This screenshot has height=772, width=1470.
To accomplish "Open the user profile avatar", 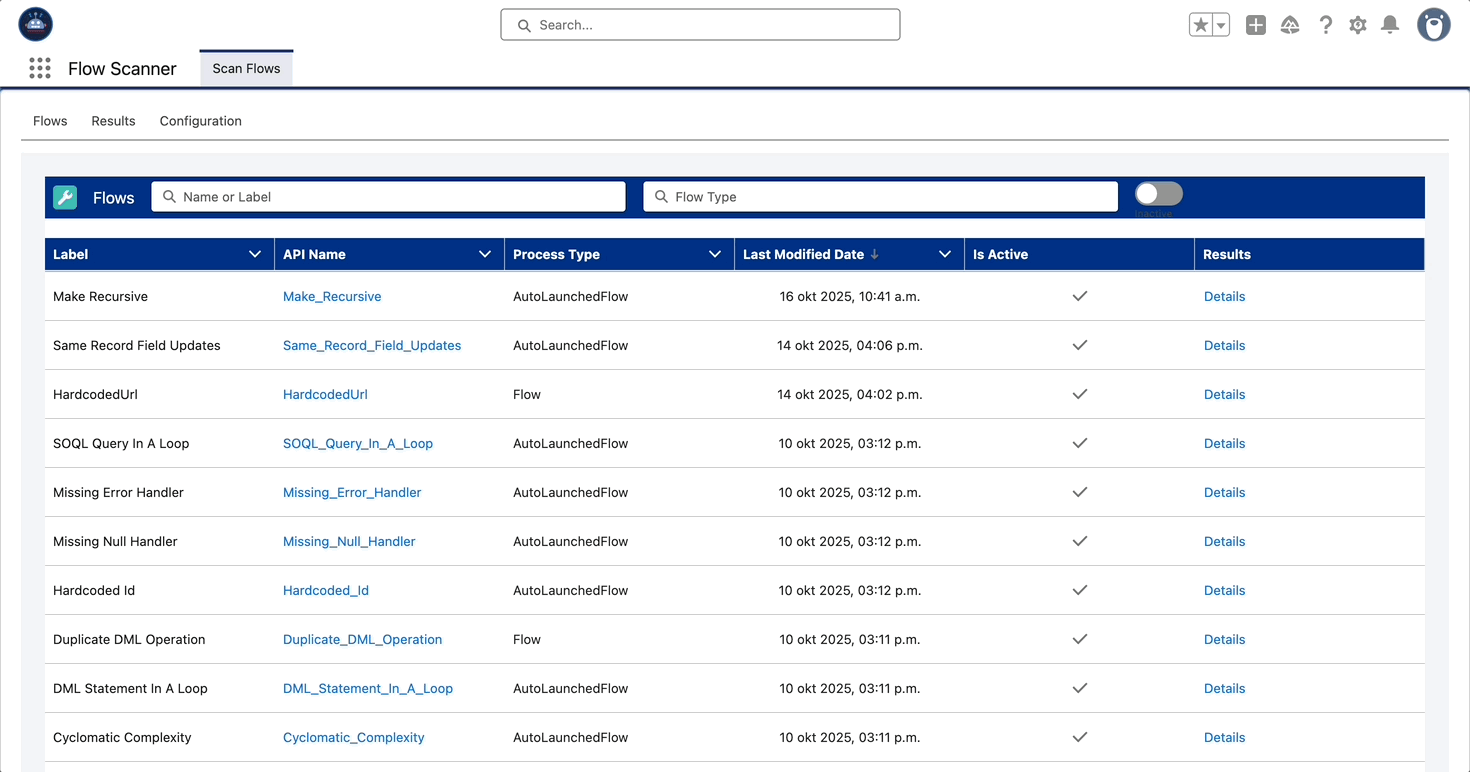I will [x=1433, y=26].
